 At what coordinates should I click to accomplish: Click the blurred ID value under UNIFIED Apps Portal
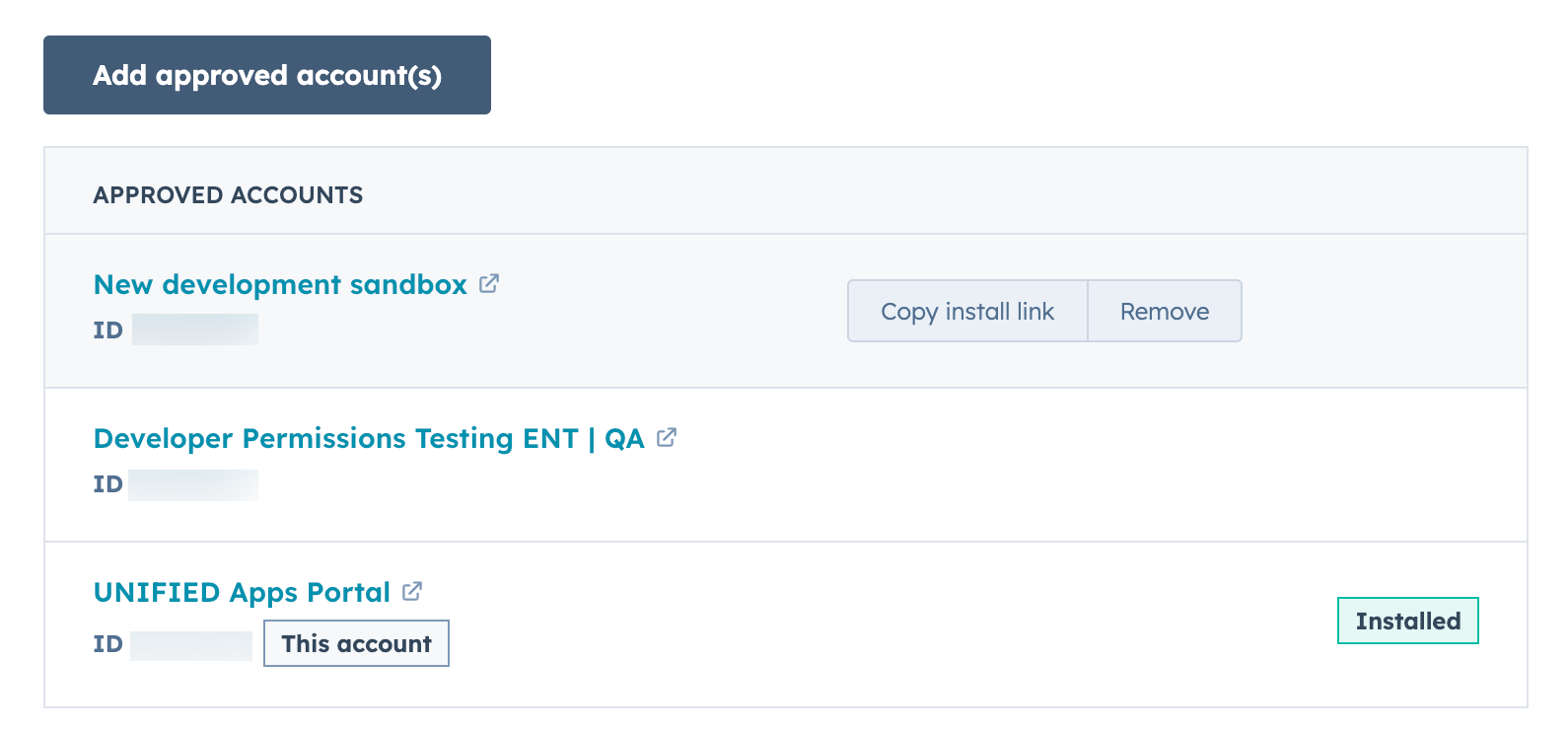[191, 645]
